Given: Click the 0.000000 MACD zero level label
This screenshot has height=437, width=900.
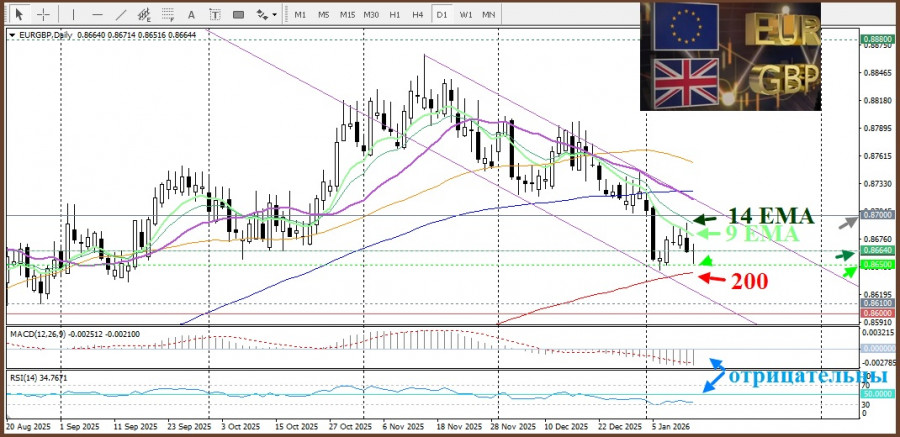Looking at the screenshot, I should [x=876, y=349].
